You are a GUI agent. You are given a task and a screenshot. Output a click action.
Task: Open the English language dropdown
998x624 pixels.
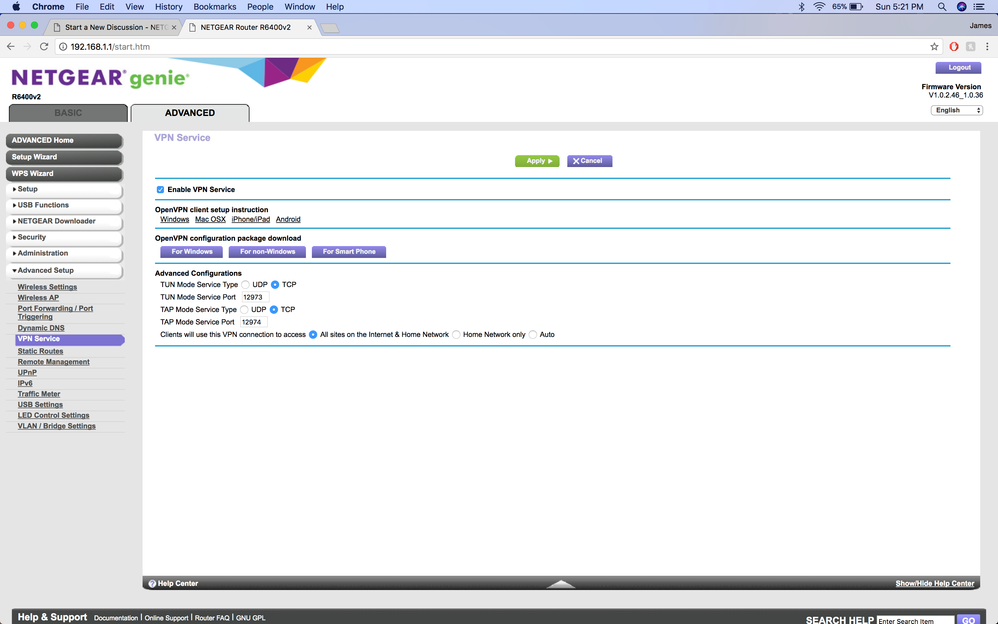click(x=957, y=110)
